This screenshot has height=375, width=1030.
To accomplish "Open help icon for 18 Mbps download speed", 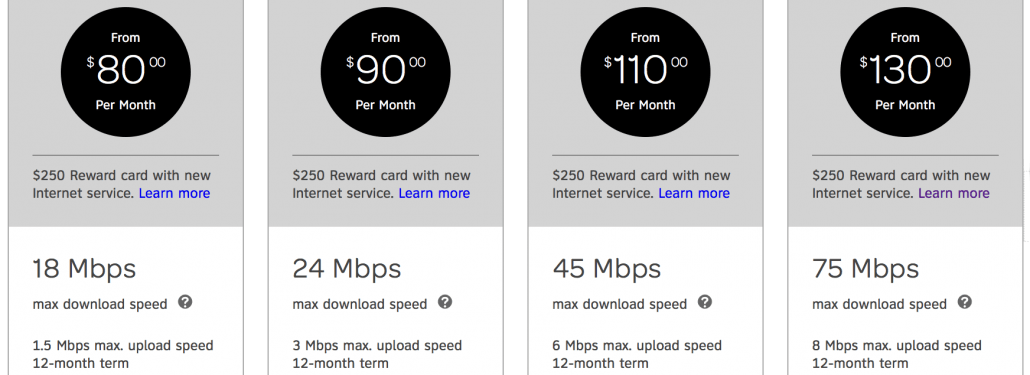I will (x=185, y=302).
